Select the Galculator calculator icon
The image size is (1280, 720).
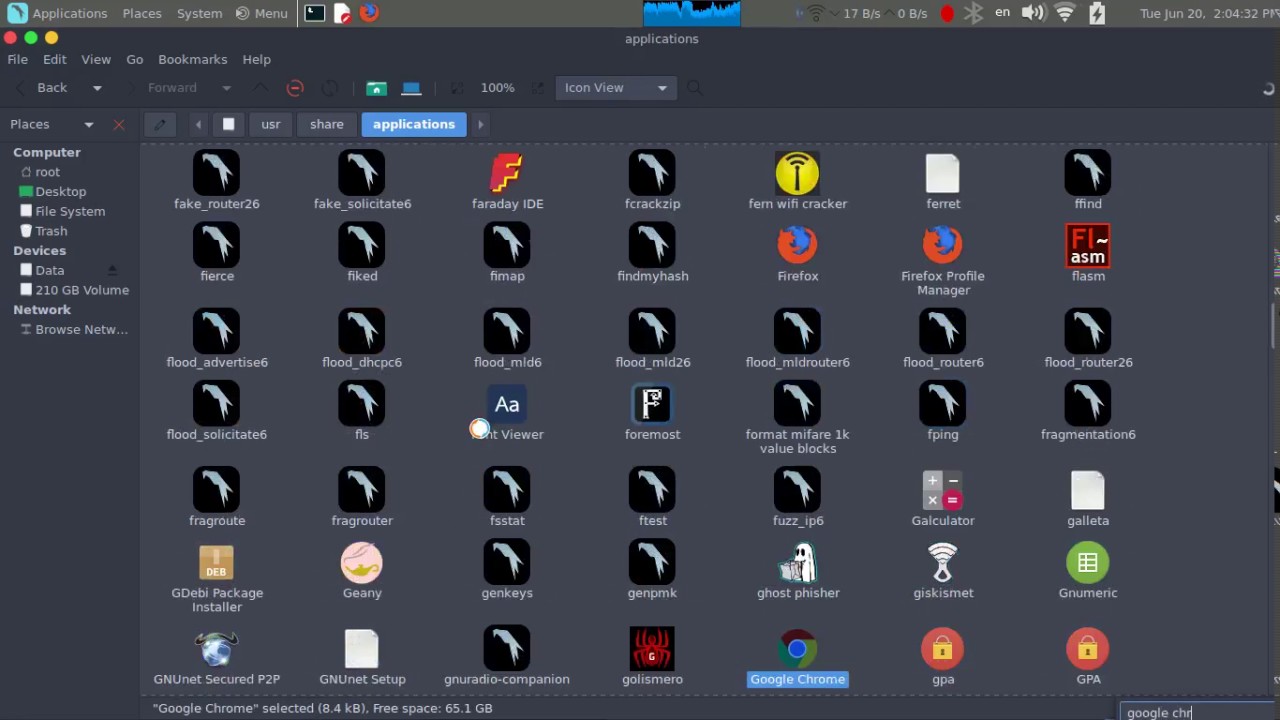942,490
